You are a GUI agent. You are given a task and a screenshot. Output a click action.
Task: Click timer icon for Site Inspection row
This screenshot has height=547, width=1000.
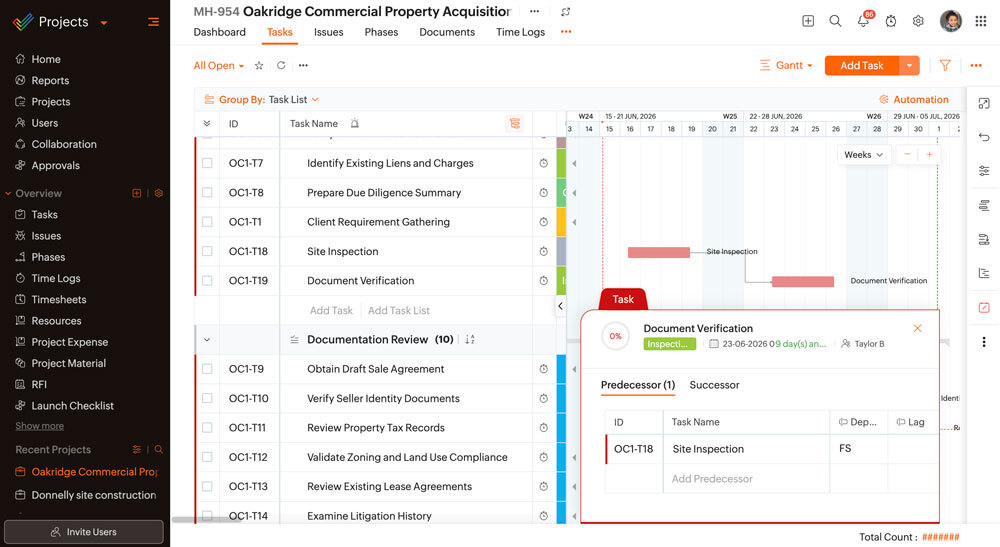pyautogui.click(x=543, y=251)
